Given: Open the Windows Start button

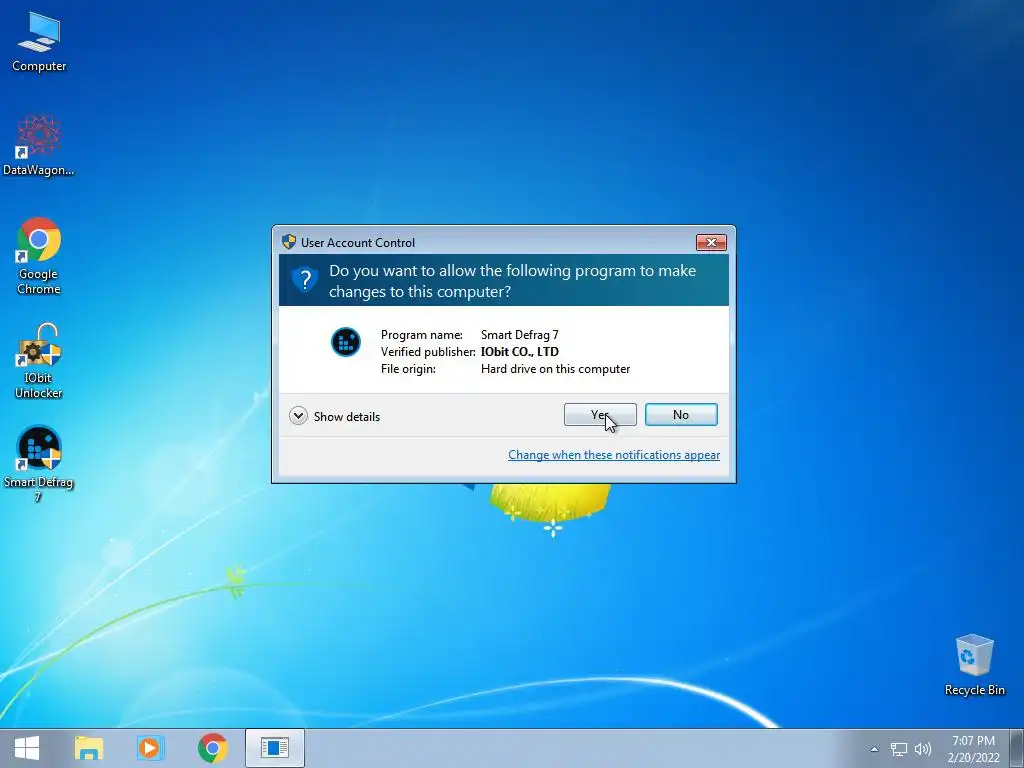Looking at the screenshot, I should pos(26,748).
